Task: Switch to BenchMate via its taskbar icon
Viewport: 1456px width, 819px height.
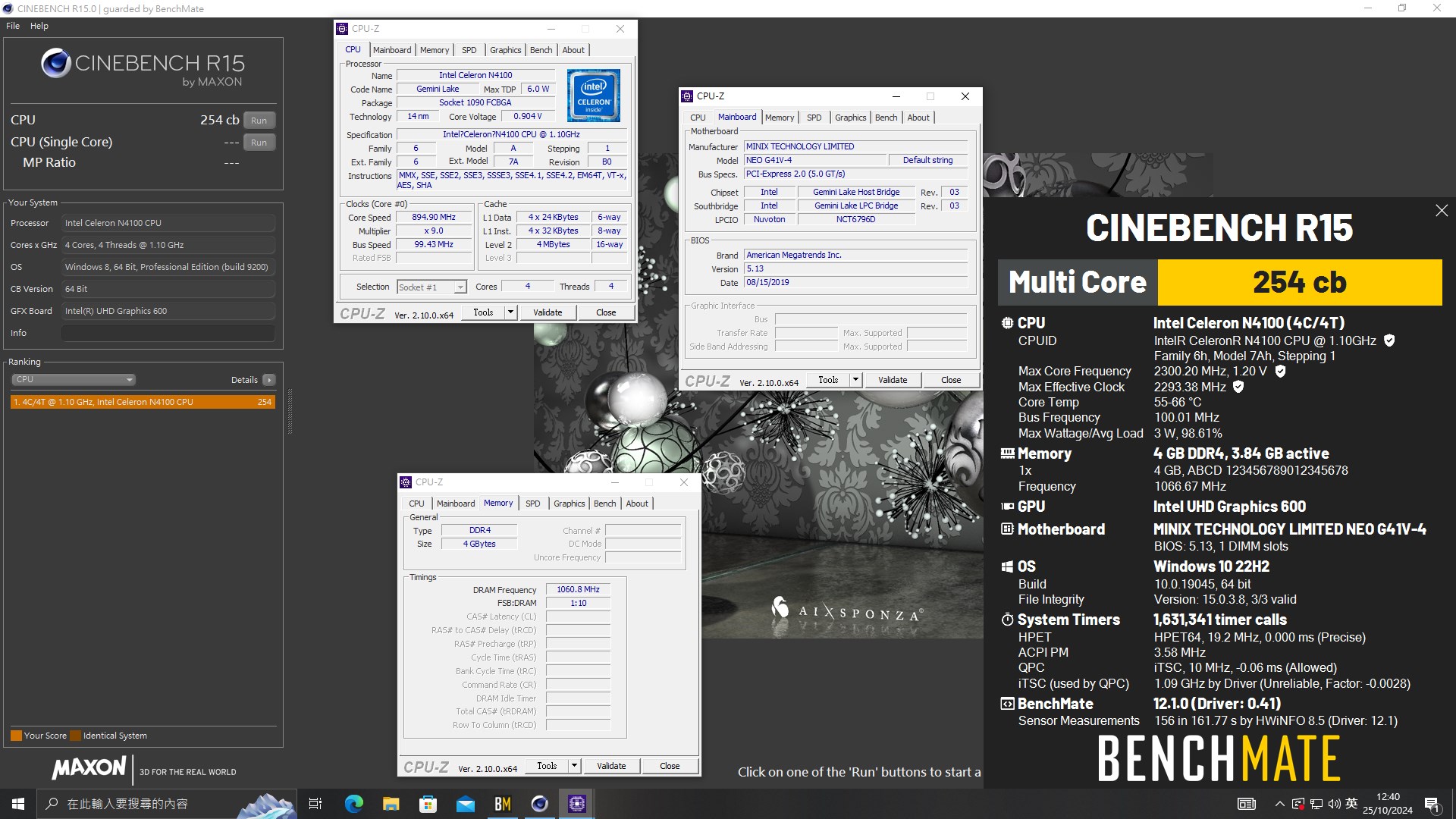Action: (502, 804)
